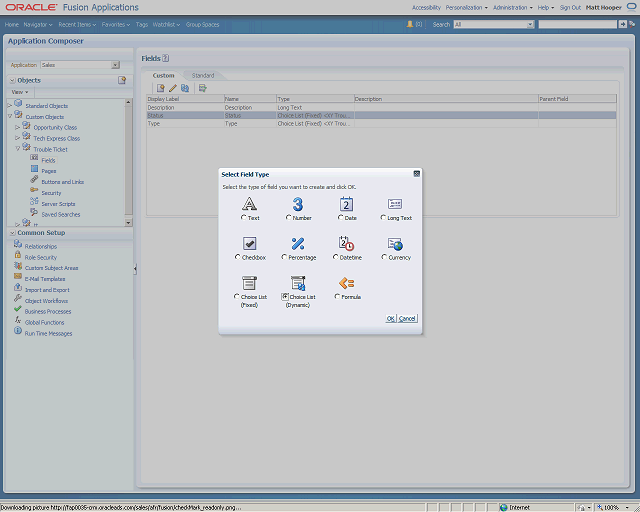This screenshot has height=512, width=640.
Task: Open the Favorites menu
Action: (116, 24)
